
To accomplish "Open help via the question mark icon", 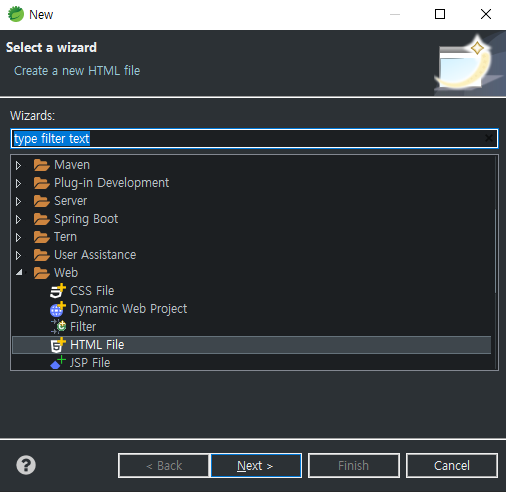I will pyautogui.click(x=26, y=465).
